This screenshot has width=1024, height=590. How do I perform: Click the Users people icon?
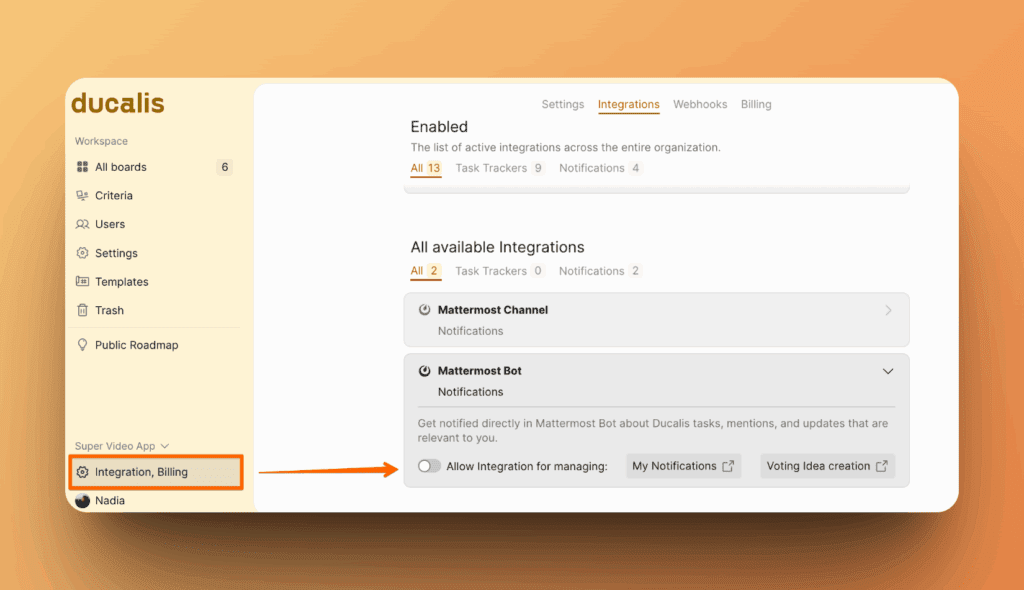click(83, 224)
